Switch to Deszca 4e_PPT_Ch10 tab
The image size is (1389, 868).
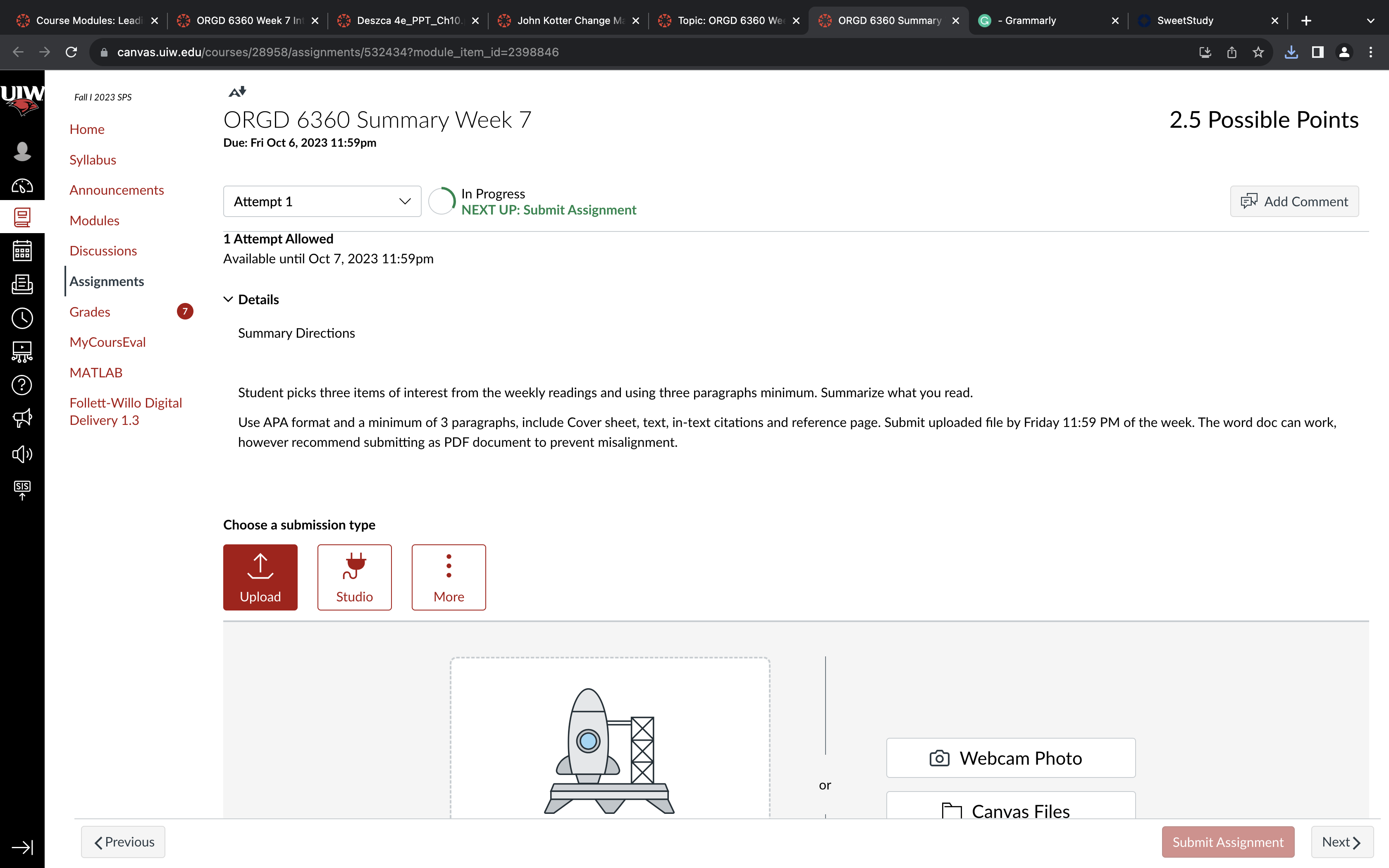point(409,21)
